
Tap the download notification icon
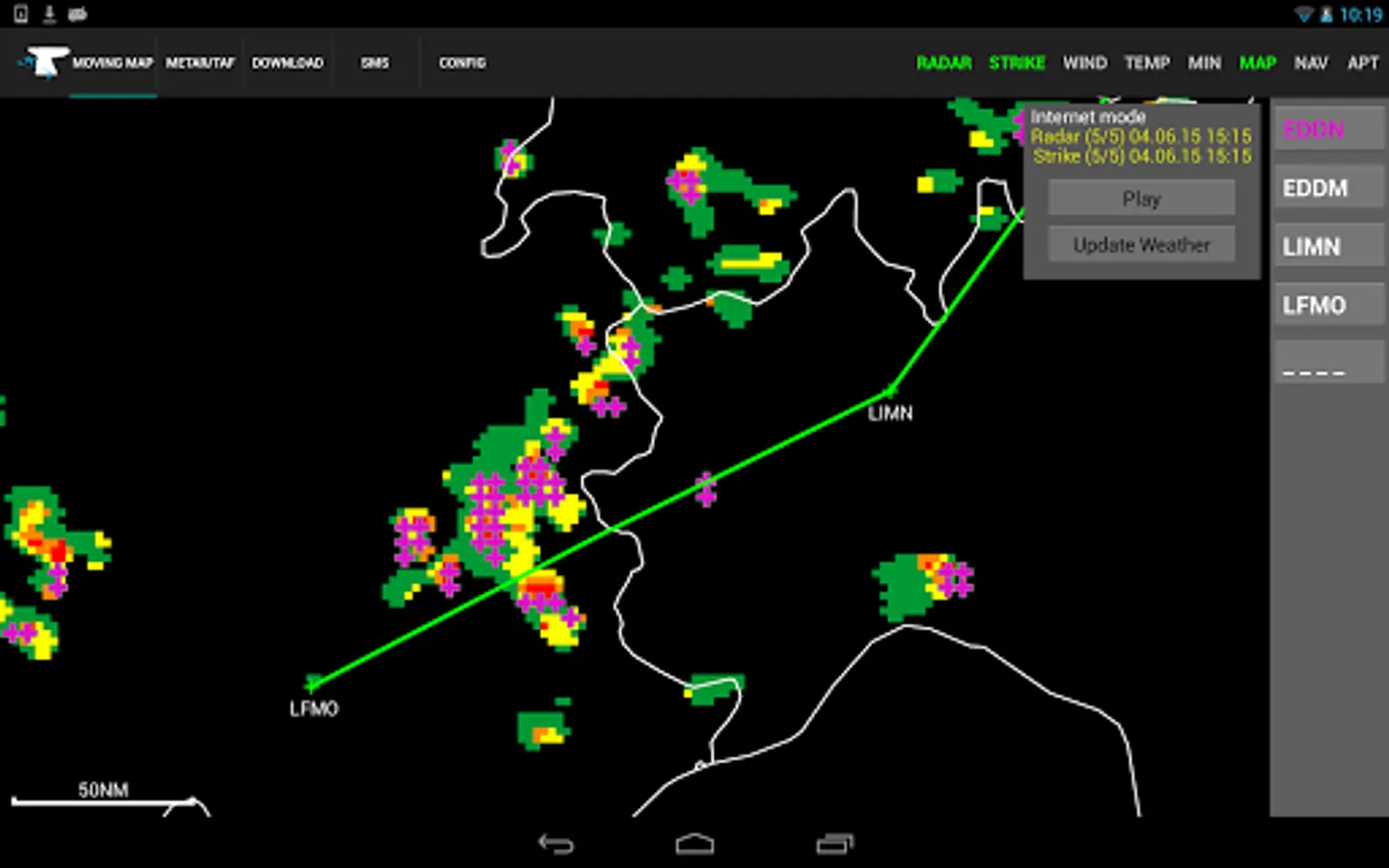pos(49,14)
